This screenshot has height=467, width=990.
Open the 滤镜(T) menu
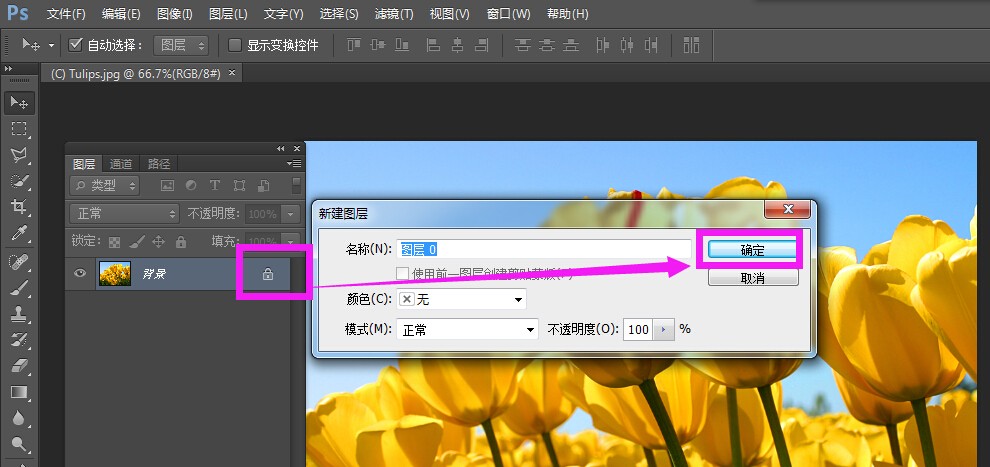[x=393, y=13]
